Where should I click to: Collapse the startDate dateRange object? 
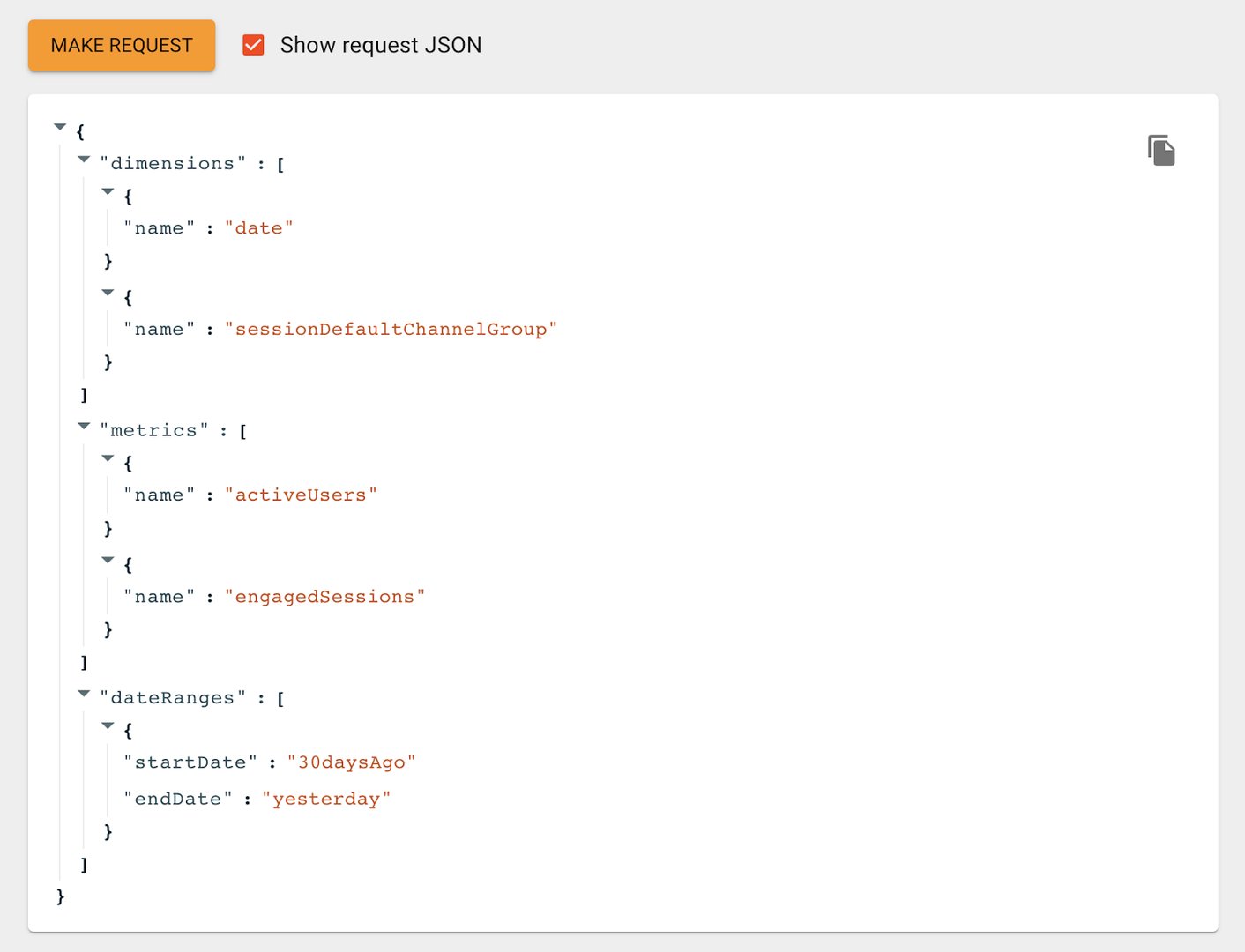[108, 725]
